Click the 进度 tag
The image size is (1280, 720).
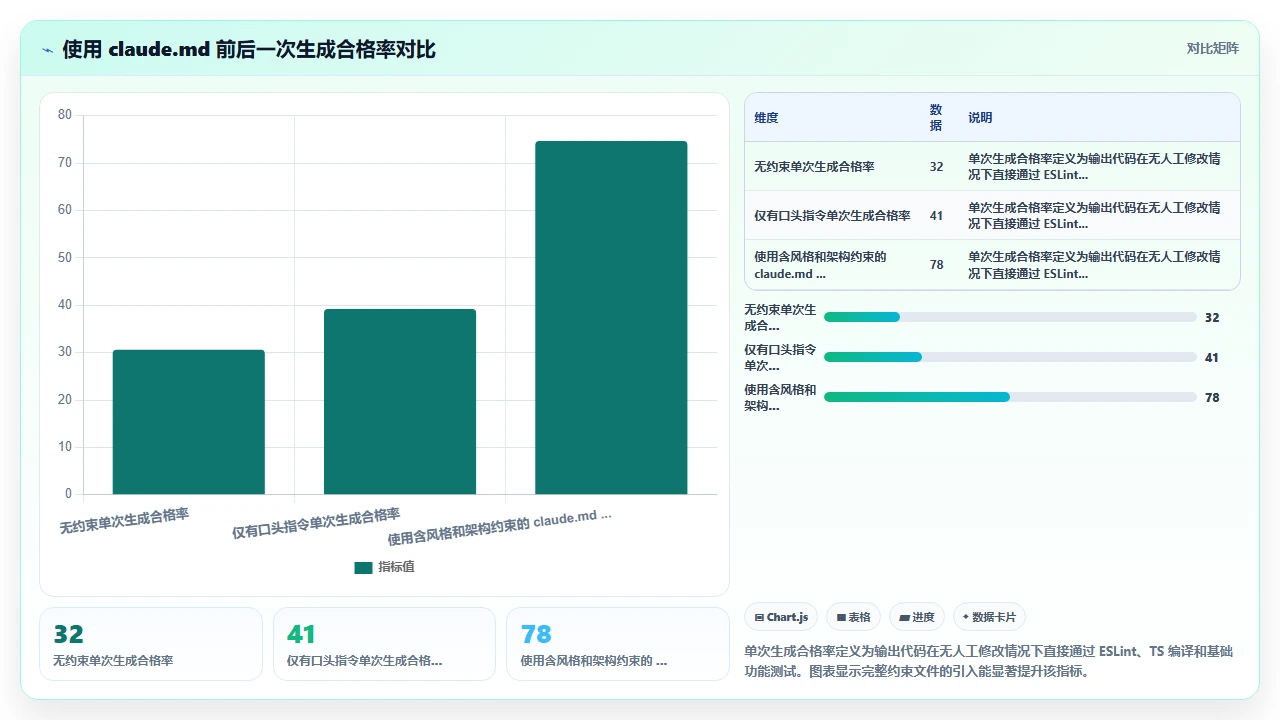tap(917, 617)
